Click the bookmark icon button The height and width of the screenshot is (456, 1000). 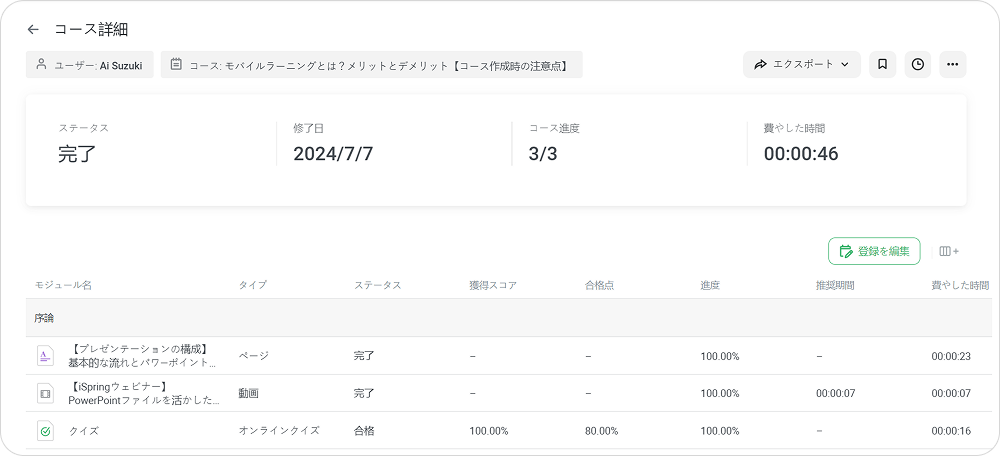coord(882,64)
